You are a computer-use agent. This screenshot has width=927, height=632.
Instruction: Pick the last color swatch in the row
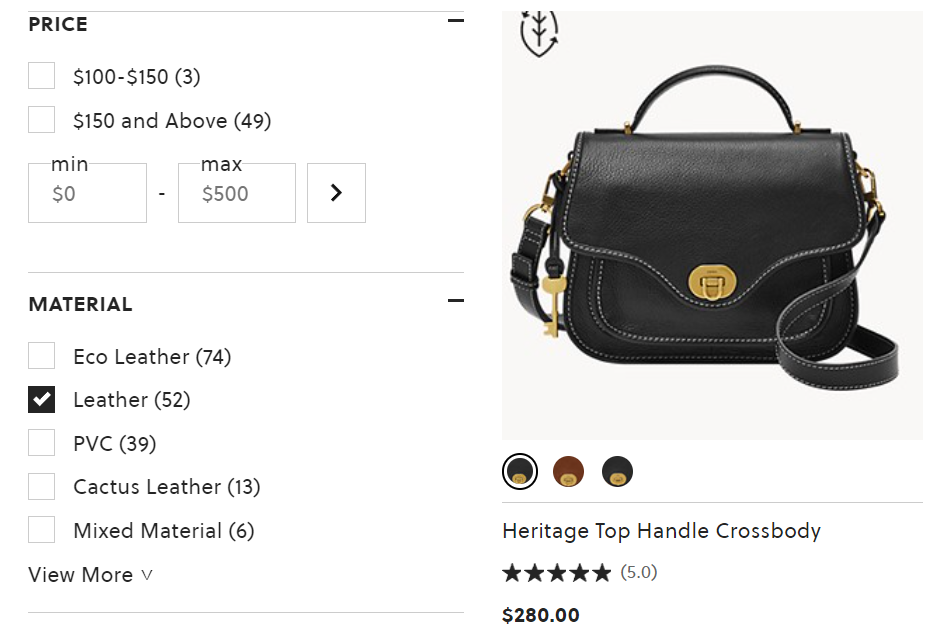tap(618, 471)
